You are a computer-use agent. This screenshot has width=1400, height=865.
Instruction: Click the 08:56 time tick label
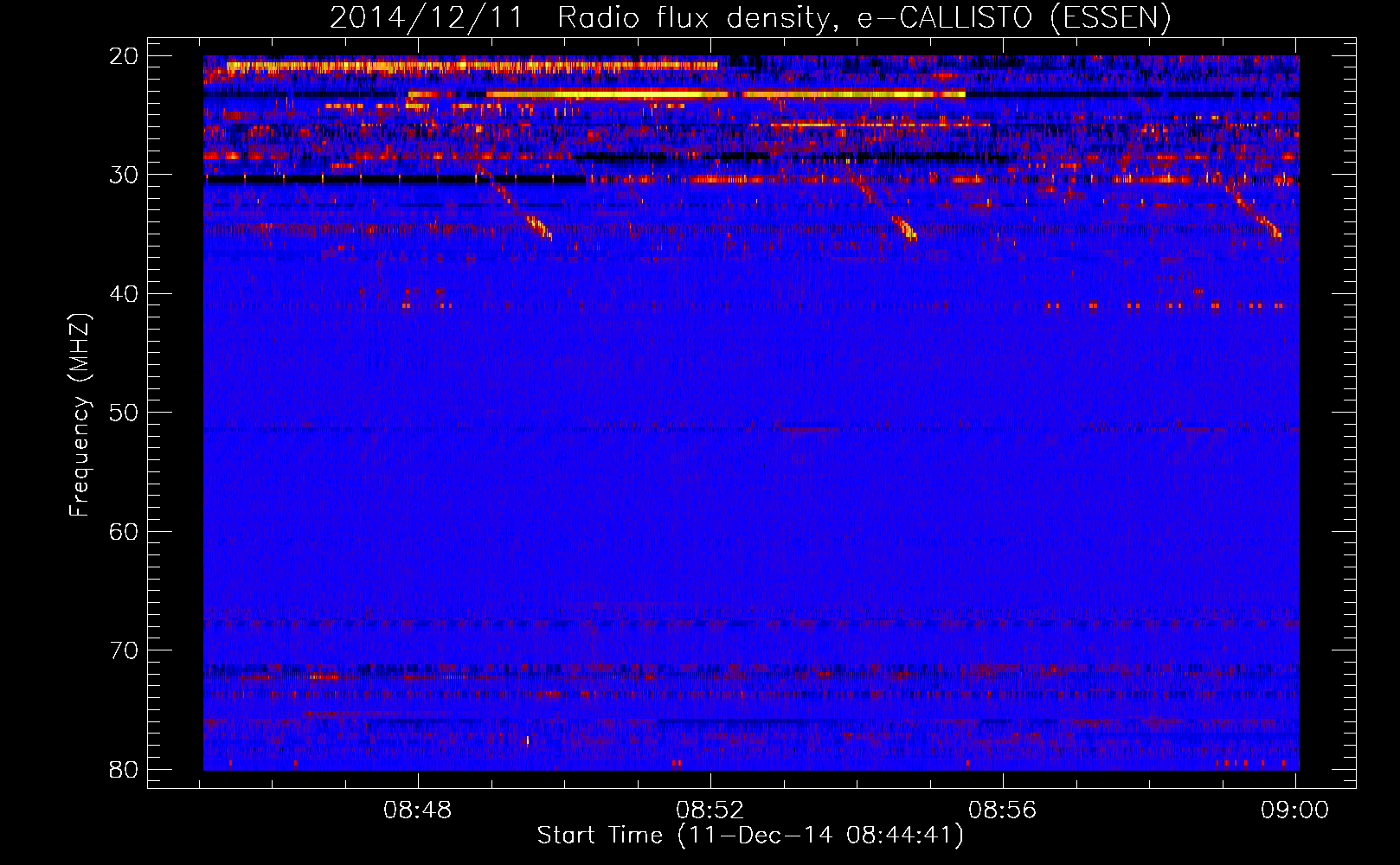[1002, 811]
